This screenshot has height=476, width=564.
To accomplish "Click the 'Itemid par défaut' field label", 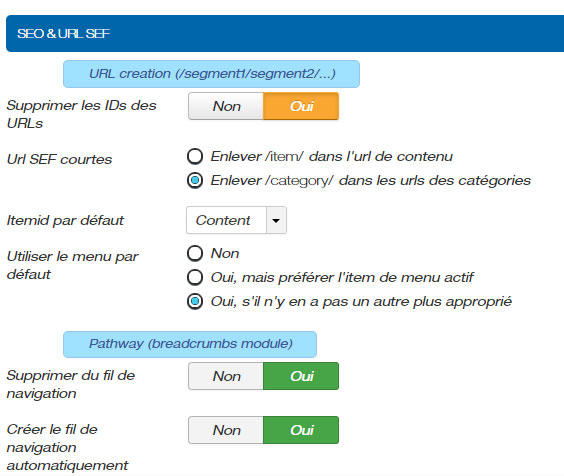I will pyautogui.click(x=65, y=220).
